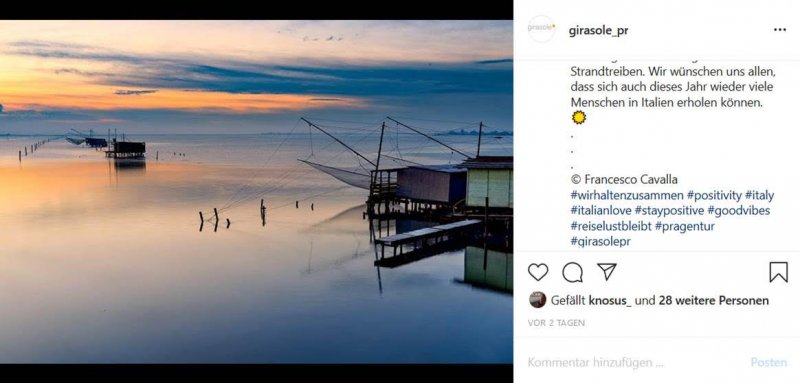Open the knosus_ liker profile link
Image resolution: width=800 pixels, height=383 pixels.
click(610, 301)
